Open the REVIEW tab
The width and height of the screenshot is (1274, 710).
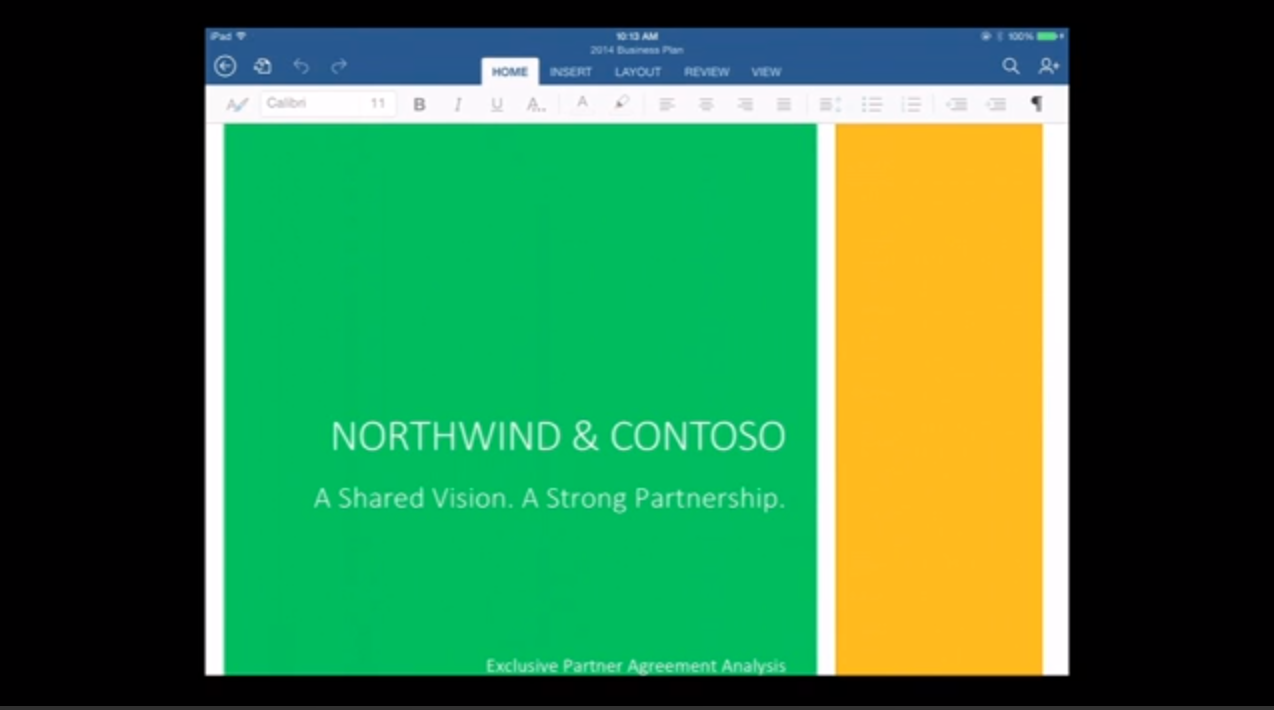[707, 72]
